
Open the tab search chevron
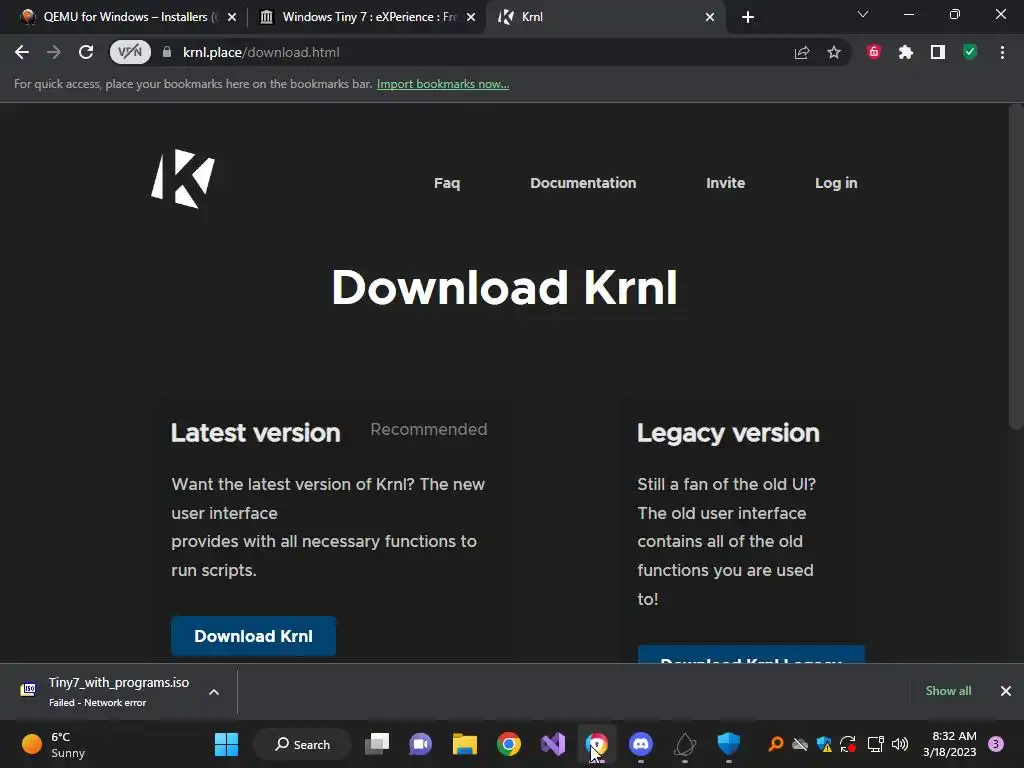pos(863,14)
